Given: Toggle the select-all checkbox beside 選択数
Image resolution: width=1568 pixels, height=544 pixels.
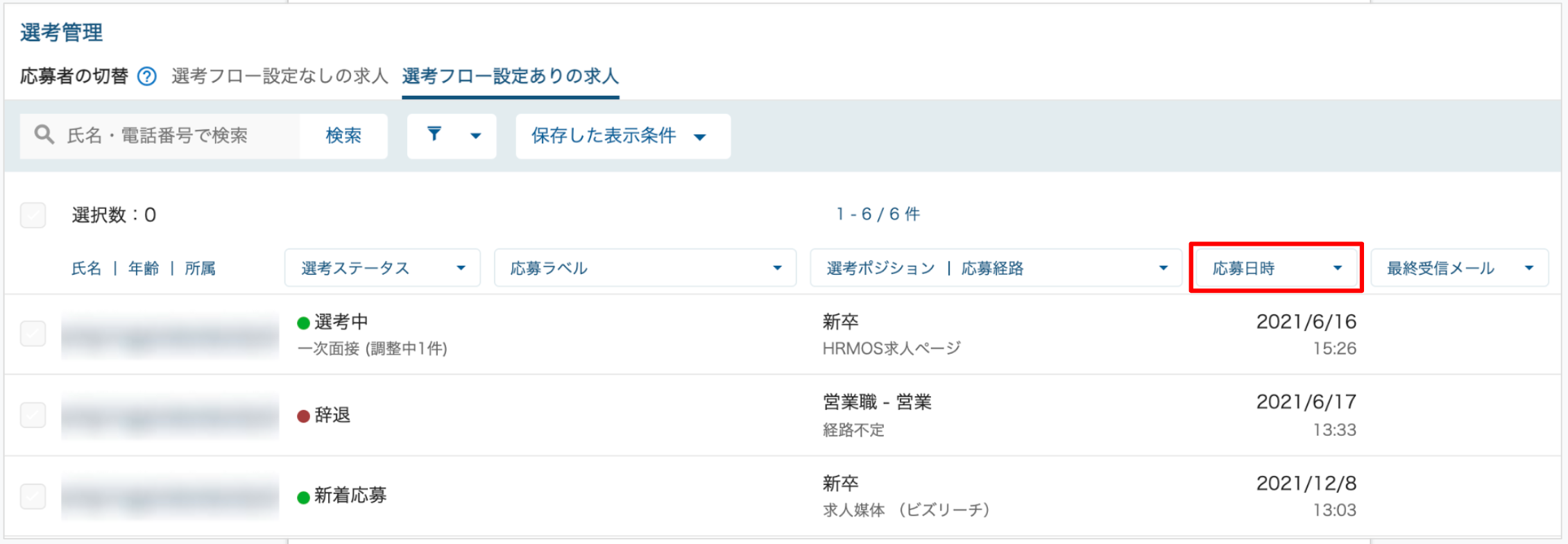Looking at the screenshot, I should (x=33, y=215).
